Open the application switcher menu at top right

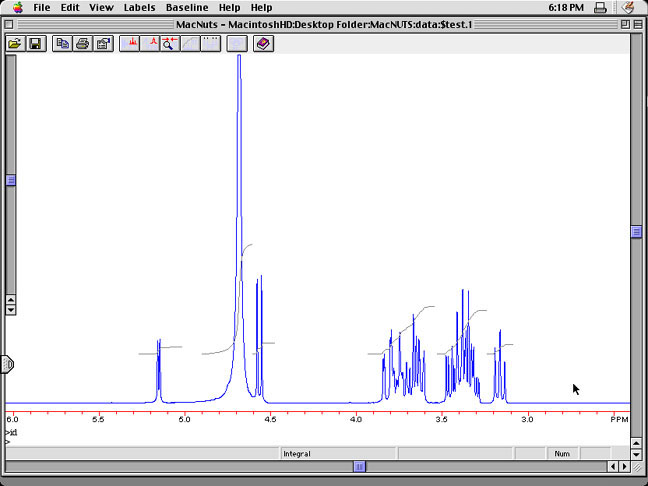[628, 7]
